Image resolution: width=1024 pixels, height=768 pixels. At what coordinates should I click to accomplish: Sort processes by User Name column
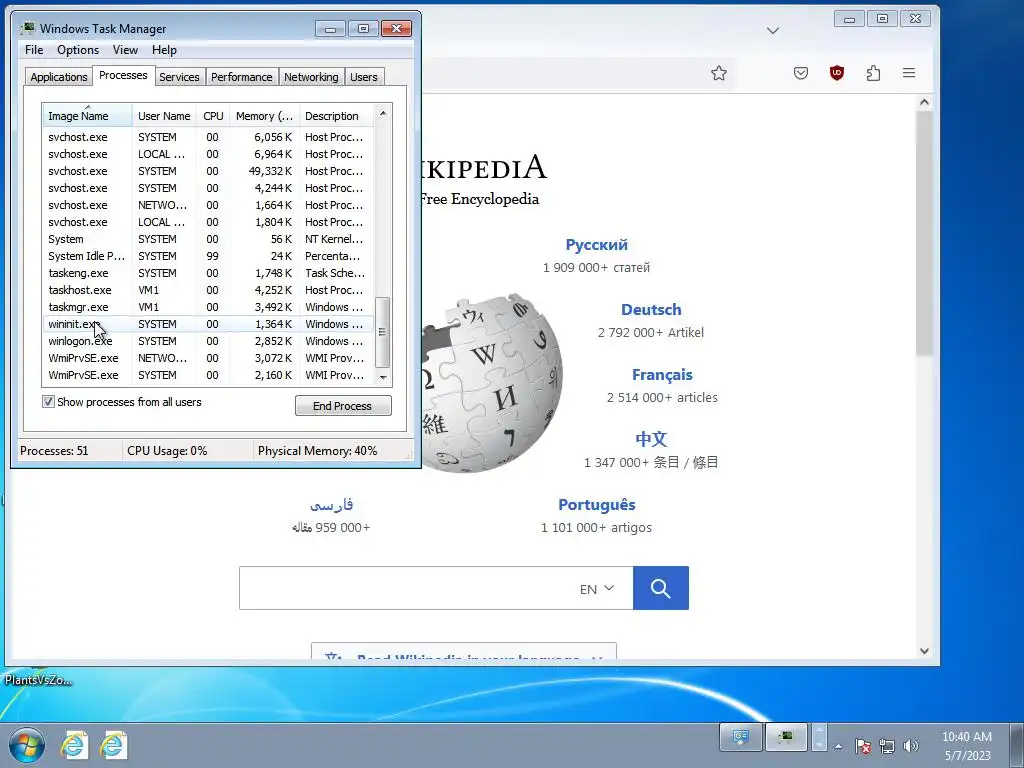(x=164, y=116)
